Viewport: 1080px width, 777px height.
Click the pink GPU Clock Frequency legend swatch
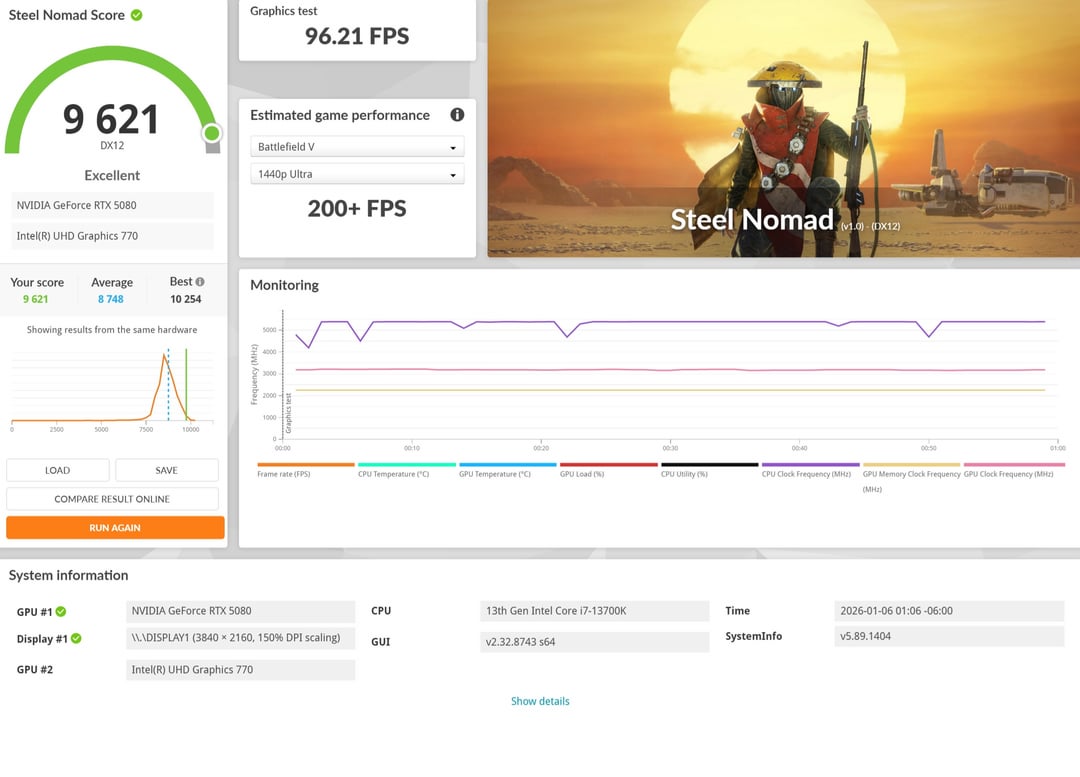tap(1012, 465)
